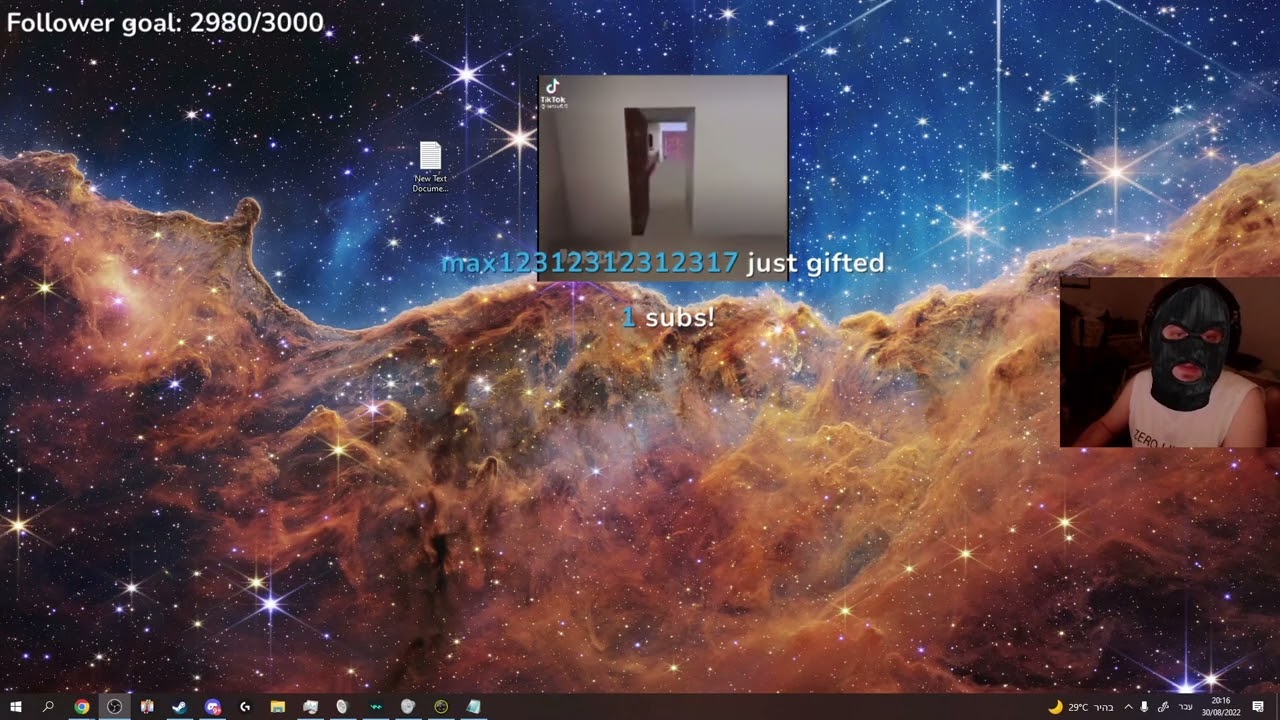Open the yellow circular app in the taskbar
1280x720 pixels.
pos(441,707)
